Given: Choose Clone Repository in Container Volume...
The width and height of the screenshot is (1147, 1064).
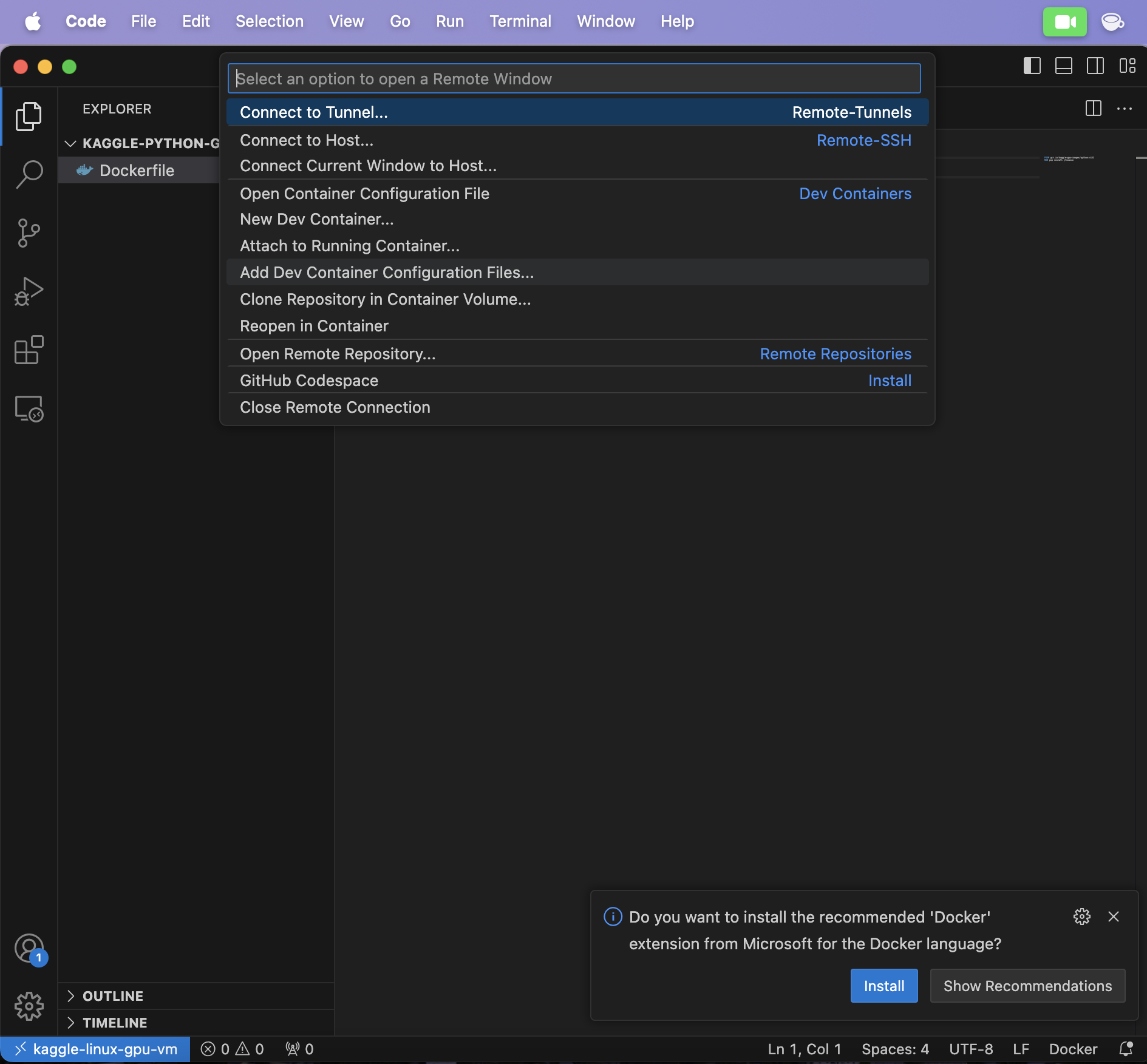Looking at the screenshot, I should click(x=577, y=299).
